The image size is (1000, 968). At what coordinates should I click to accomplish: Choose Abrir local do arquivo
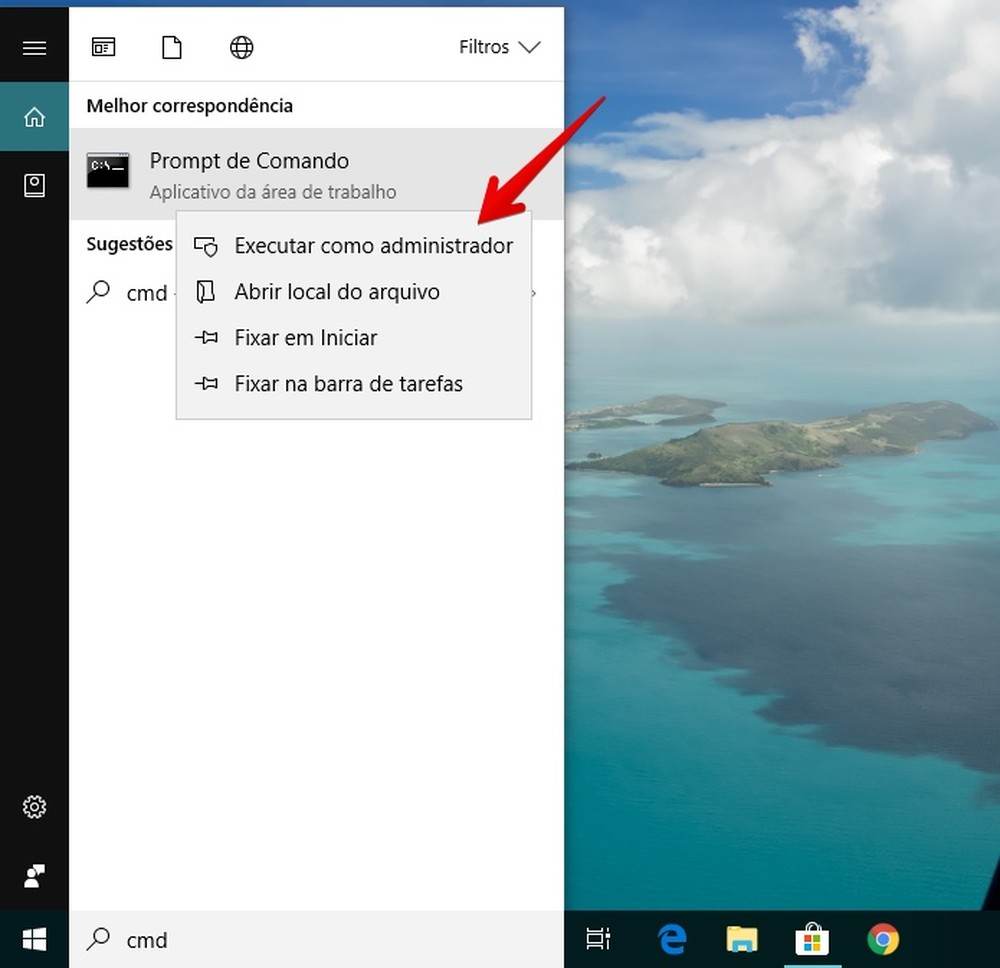coord(337,292)
